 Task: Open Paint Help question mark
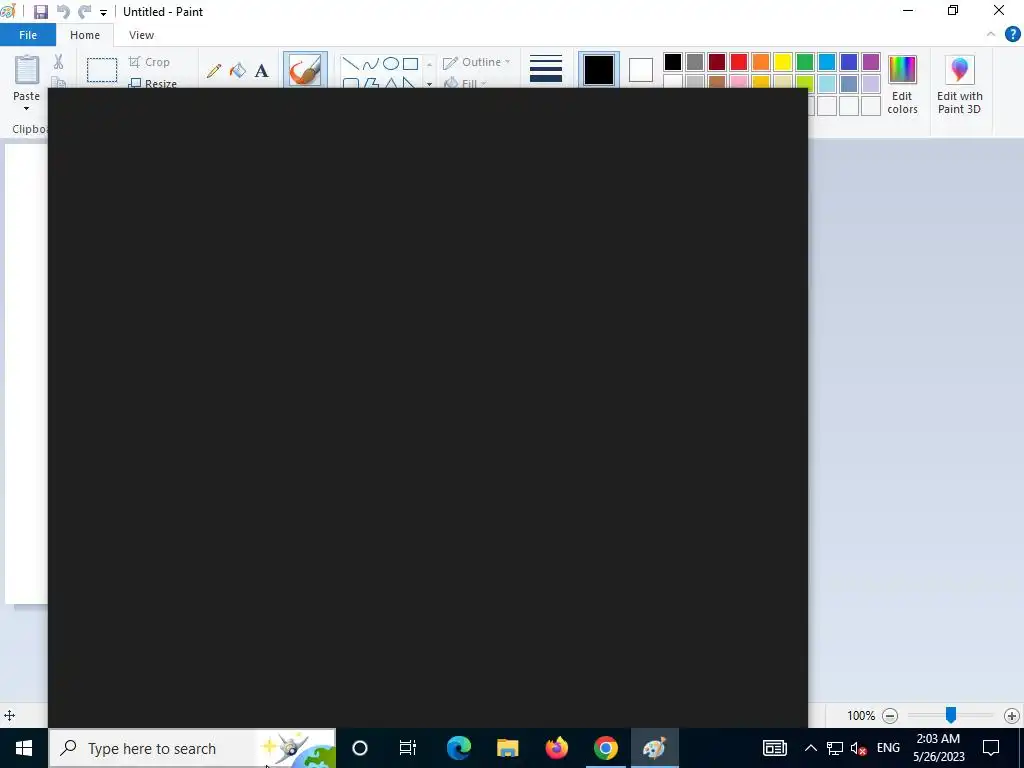1012,35
